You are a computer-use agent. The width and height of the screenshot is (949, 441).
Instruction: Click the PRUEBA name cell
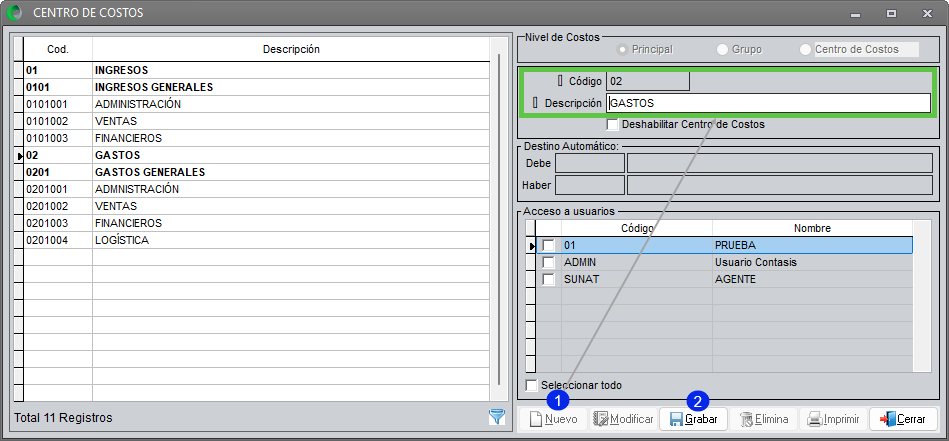point(812,246)
